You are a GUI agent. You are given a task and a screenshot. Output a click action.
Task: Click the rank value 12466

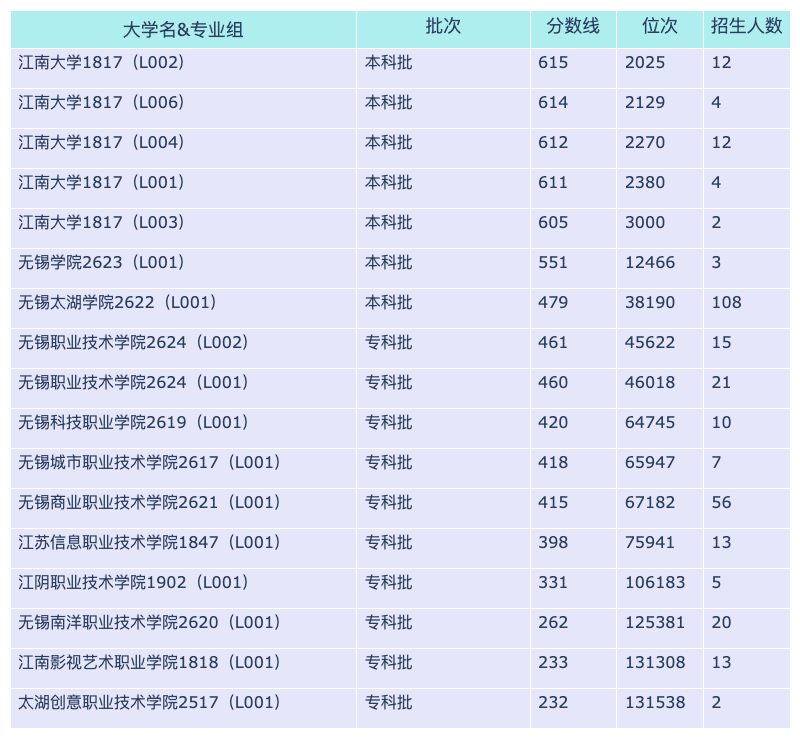[x=650, y=262]
